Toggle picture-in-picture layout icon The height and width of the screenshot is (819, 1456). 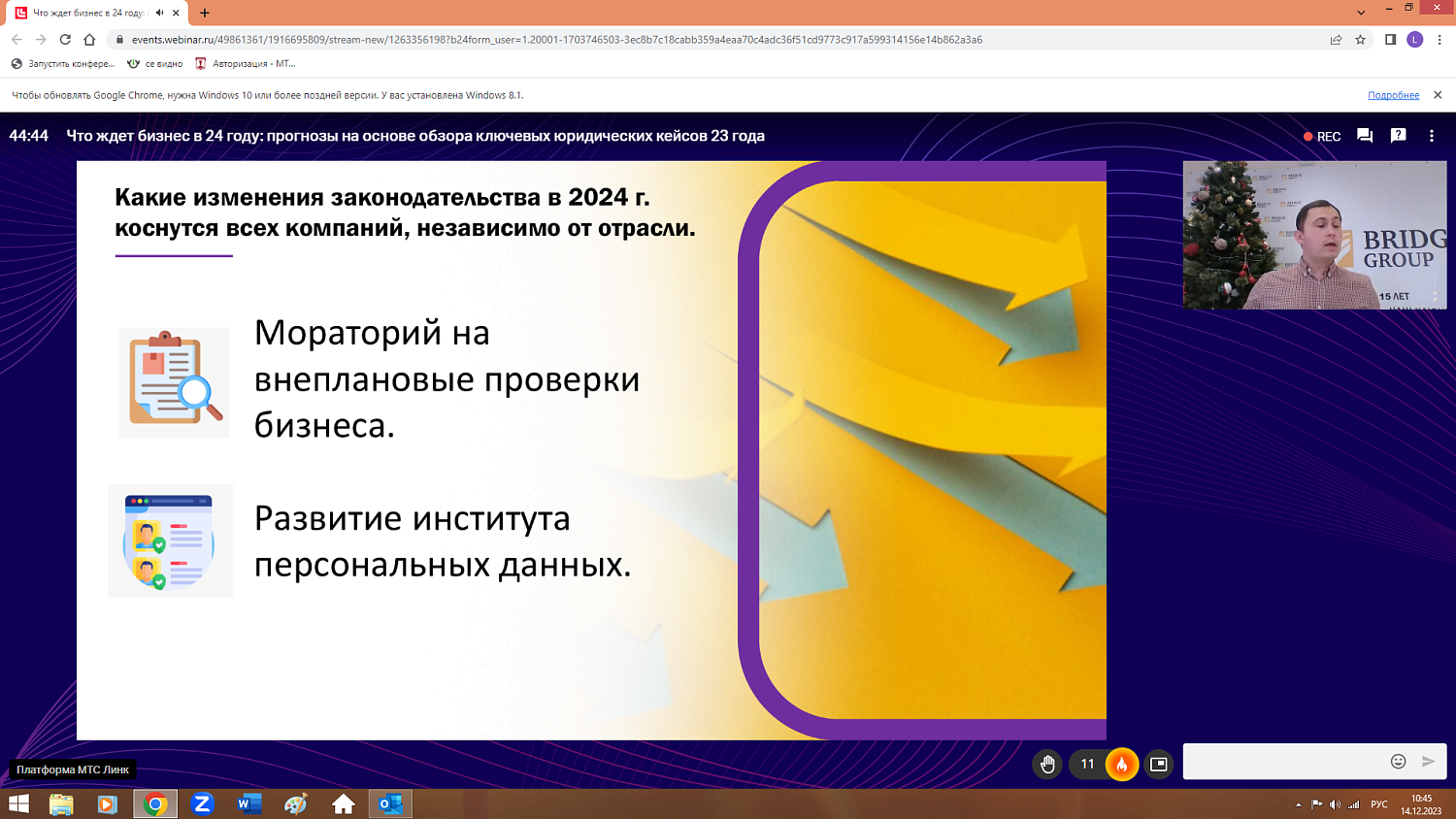(1158, 764)
